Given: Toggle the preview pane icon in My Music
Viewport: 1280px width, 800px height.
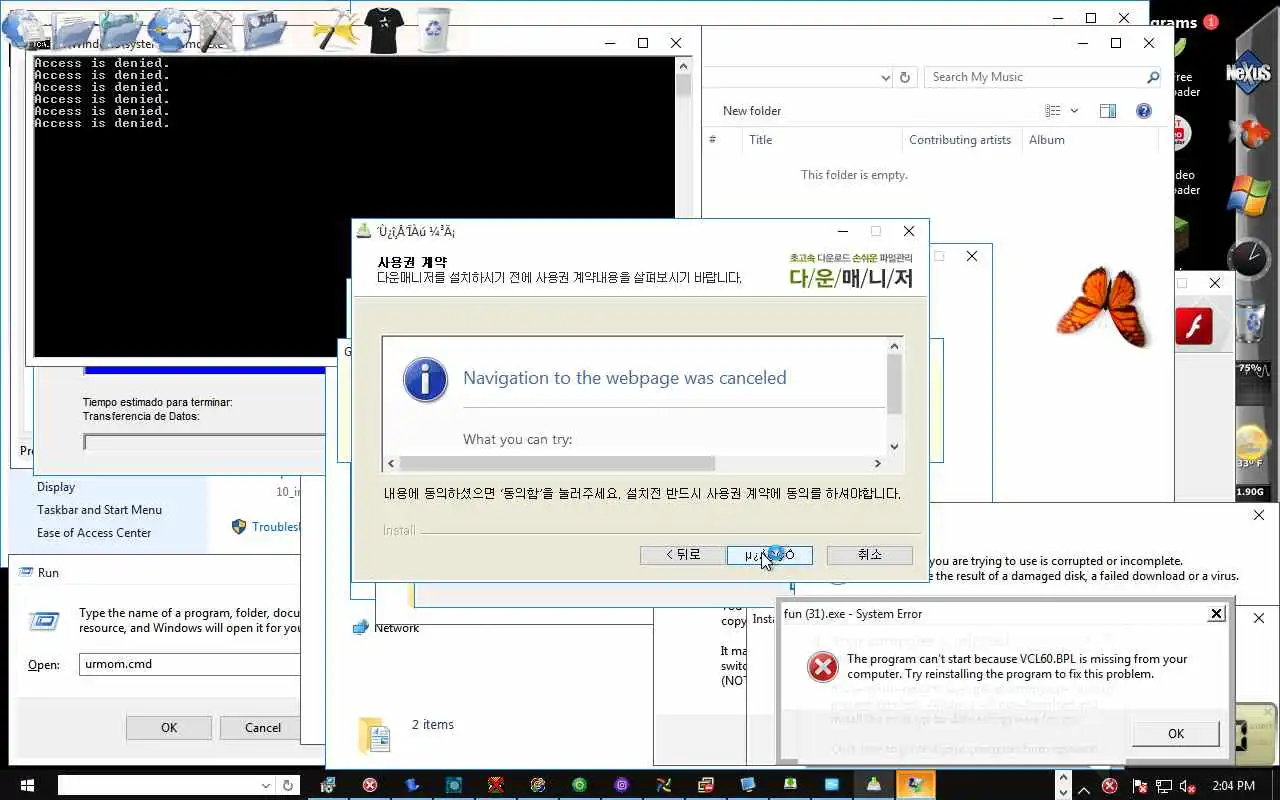Looking at the screenshot, I should coord(1108,111).
